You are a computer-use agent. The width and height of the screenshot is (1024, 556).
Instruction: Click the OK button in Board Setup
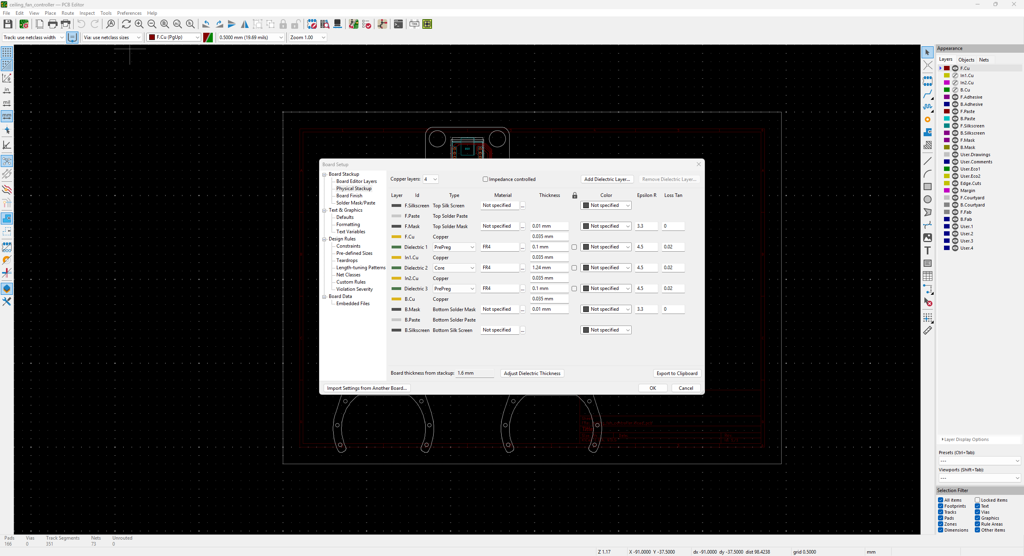coord(652,388)
